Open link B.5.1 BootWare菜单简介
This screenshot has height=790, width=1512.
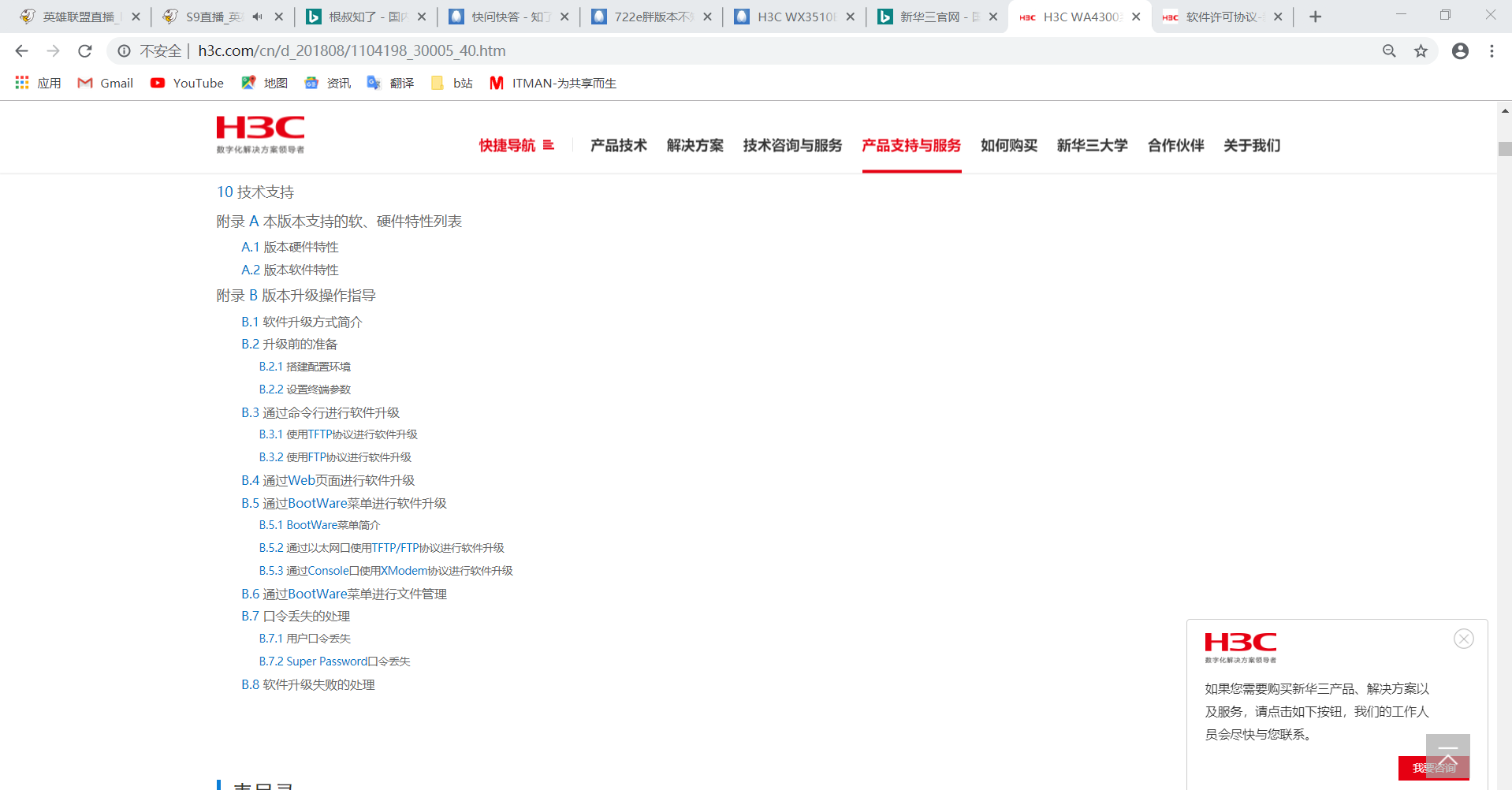point(319,525)
